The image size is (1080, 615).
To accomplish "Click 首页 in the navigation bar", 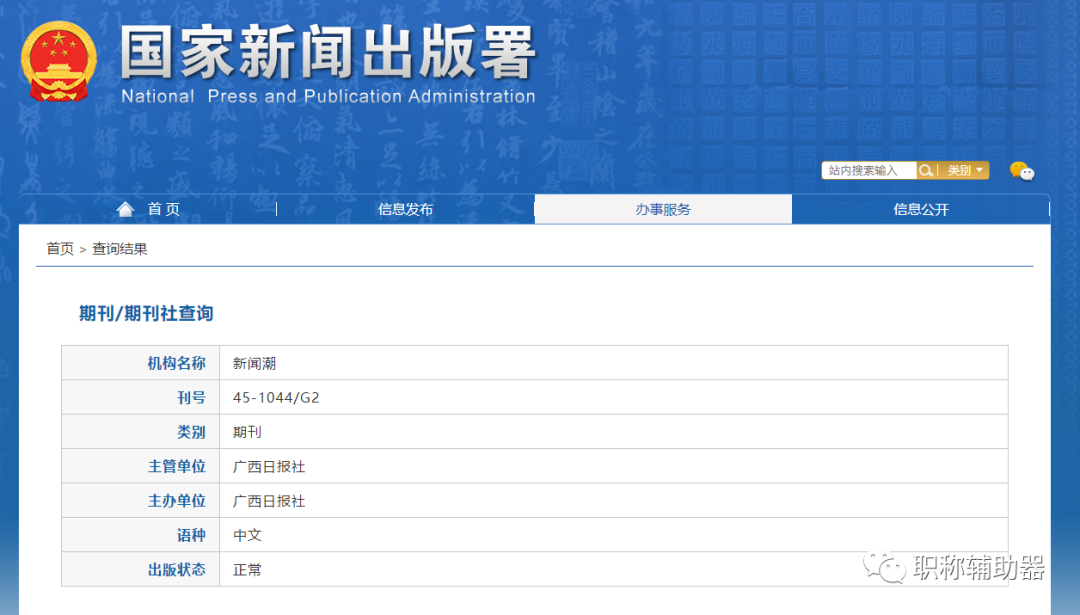I will [162, 209].
